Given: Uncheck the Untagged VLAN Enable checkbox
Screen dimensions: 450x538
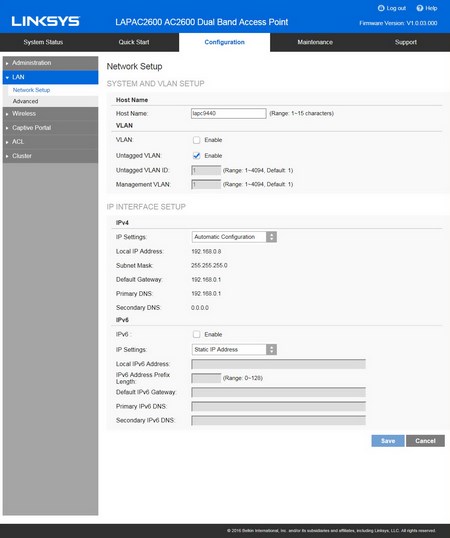Looking at the screenshot, I should (x=196, y=156).
